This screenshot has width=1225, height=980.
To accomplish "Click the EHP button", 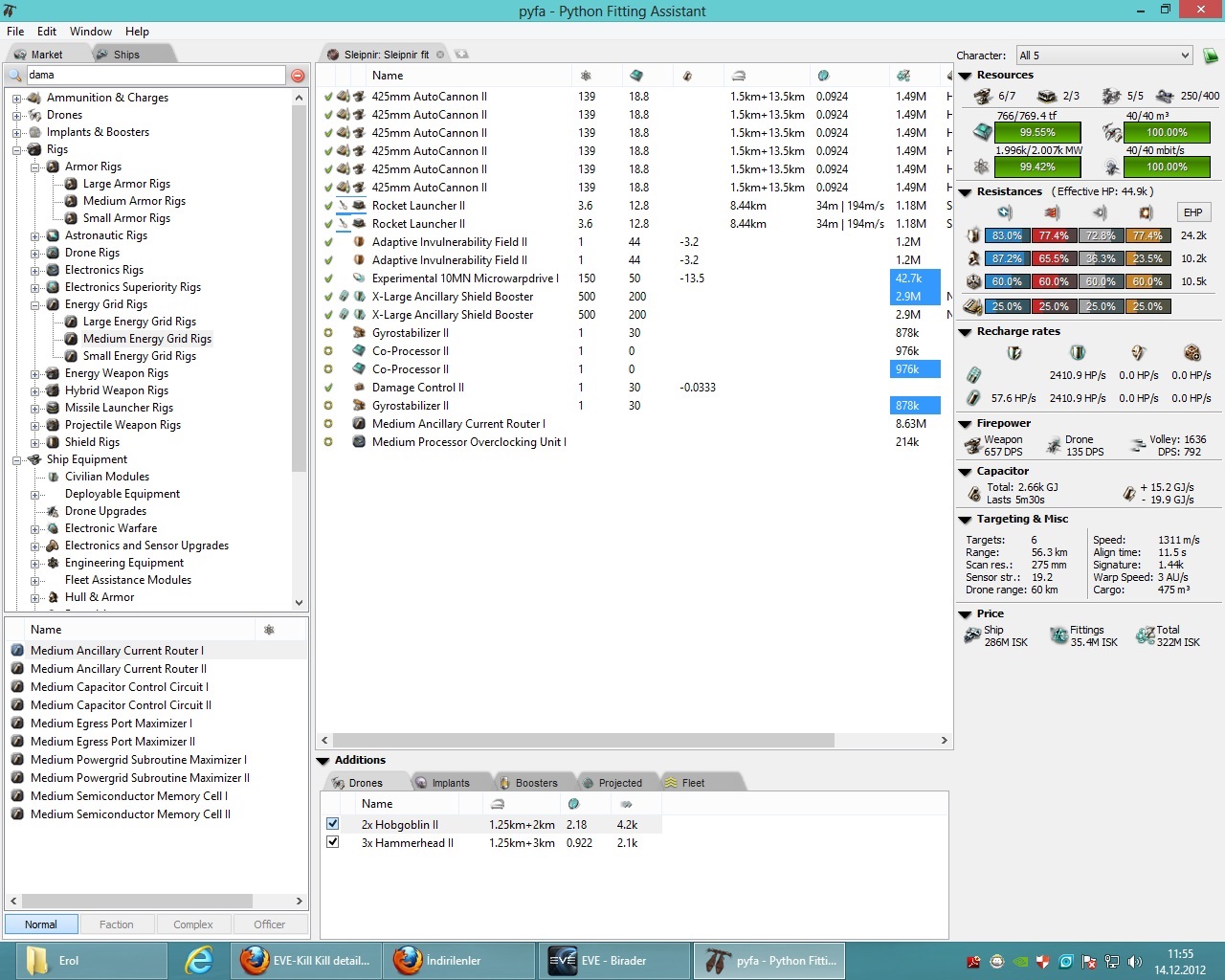I will [1192, 212].
